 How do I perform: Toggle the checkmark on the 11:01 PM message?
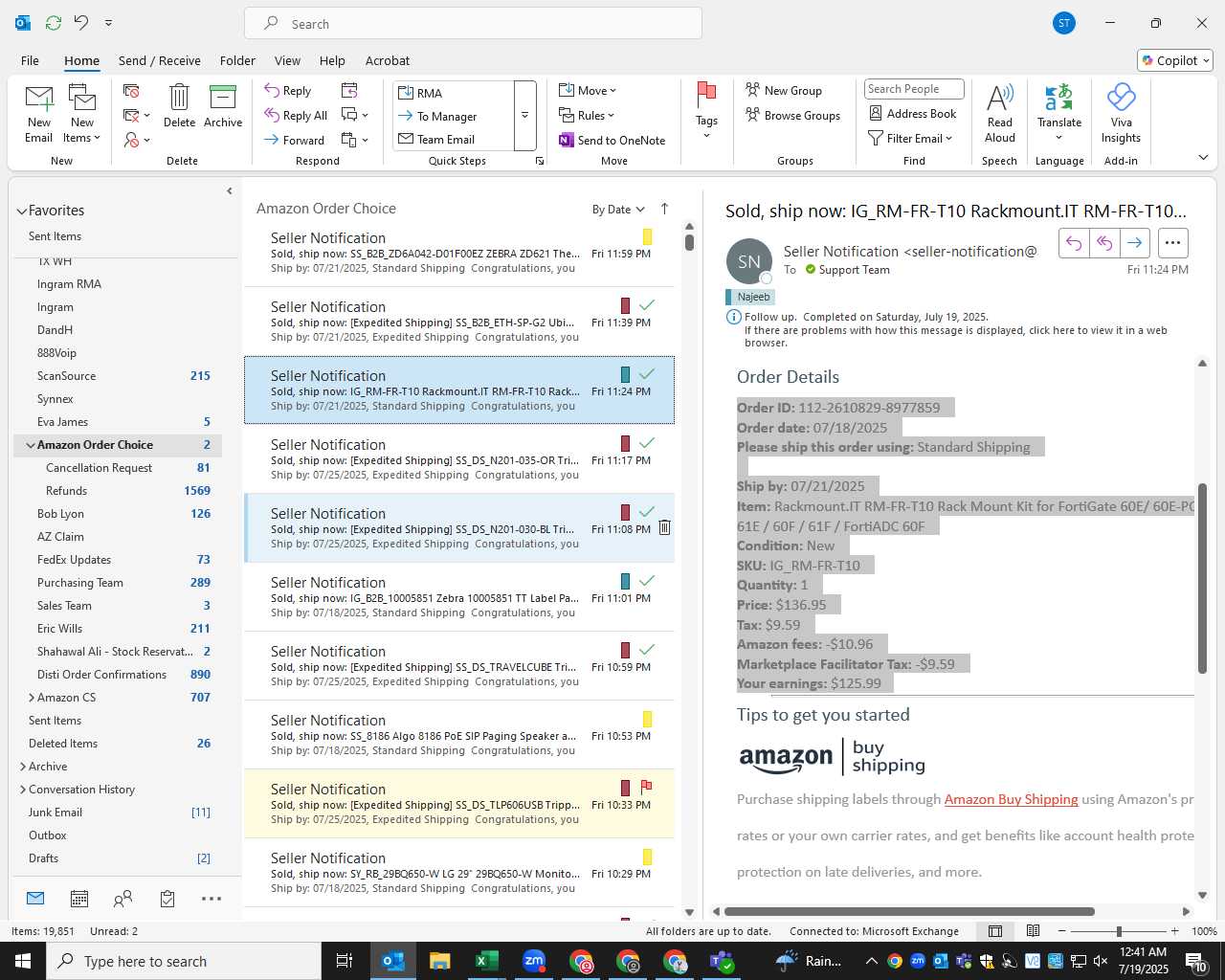(647, 581)
